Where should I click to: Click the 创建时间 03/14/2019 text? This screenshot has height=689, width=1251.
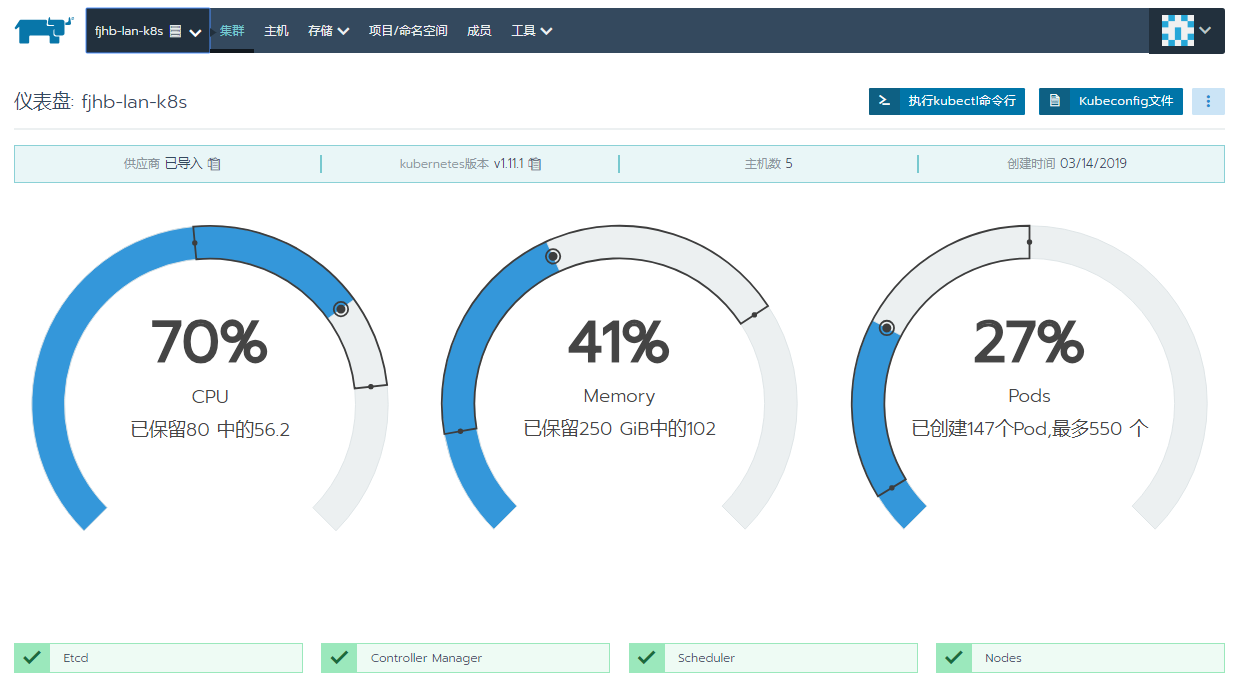[x=1067, y=163]
